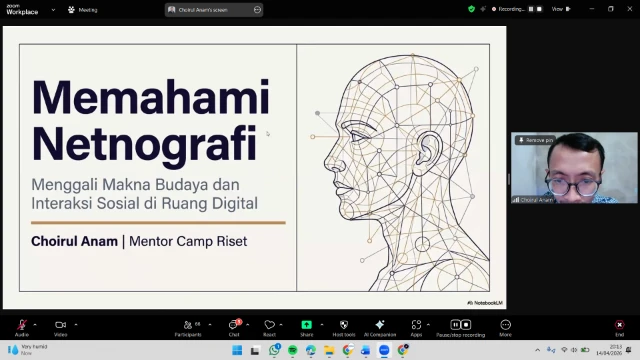The width and height of the screenshot is (640, 360).
Task: Select Choirul Anam's video thumbnail
Action: pyautogui.click(x=574, y=167)
